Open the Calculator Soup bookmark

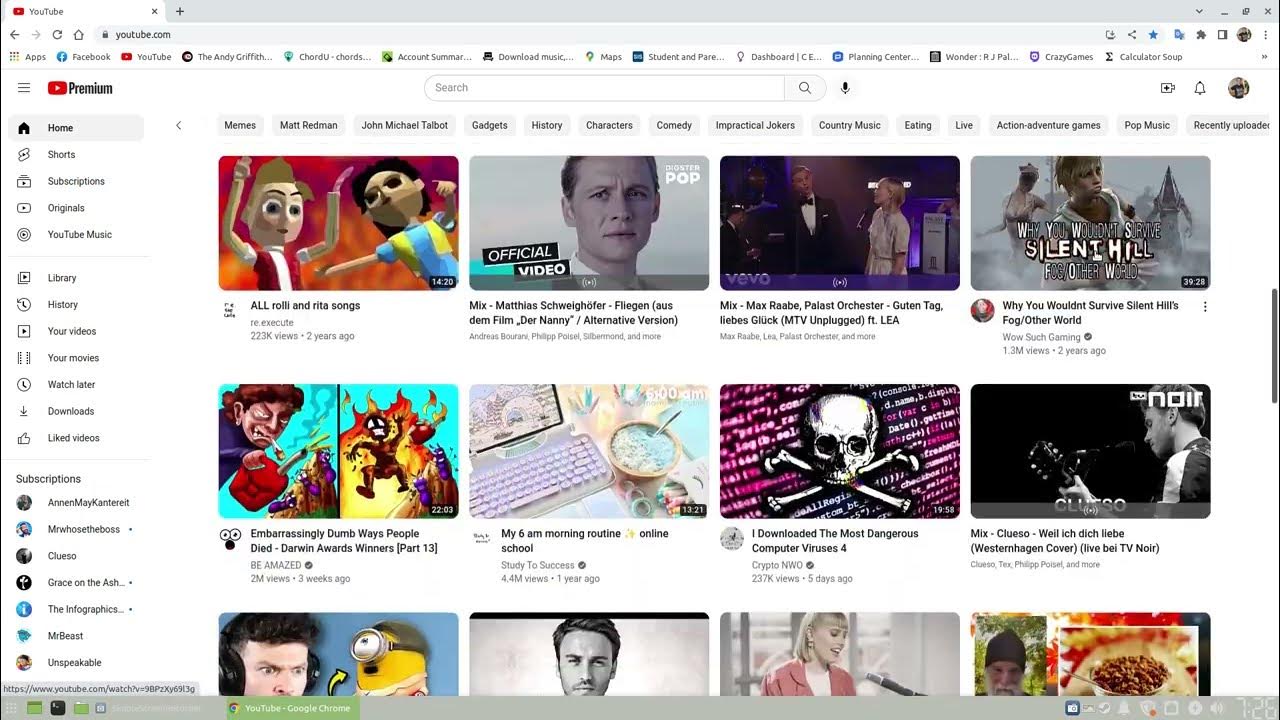pos(1143,57)
